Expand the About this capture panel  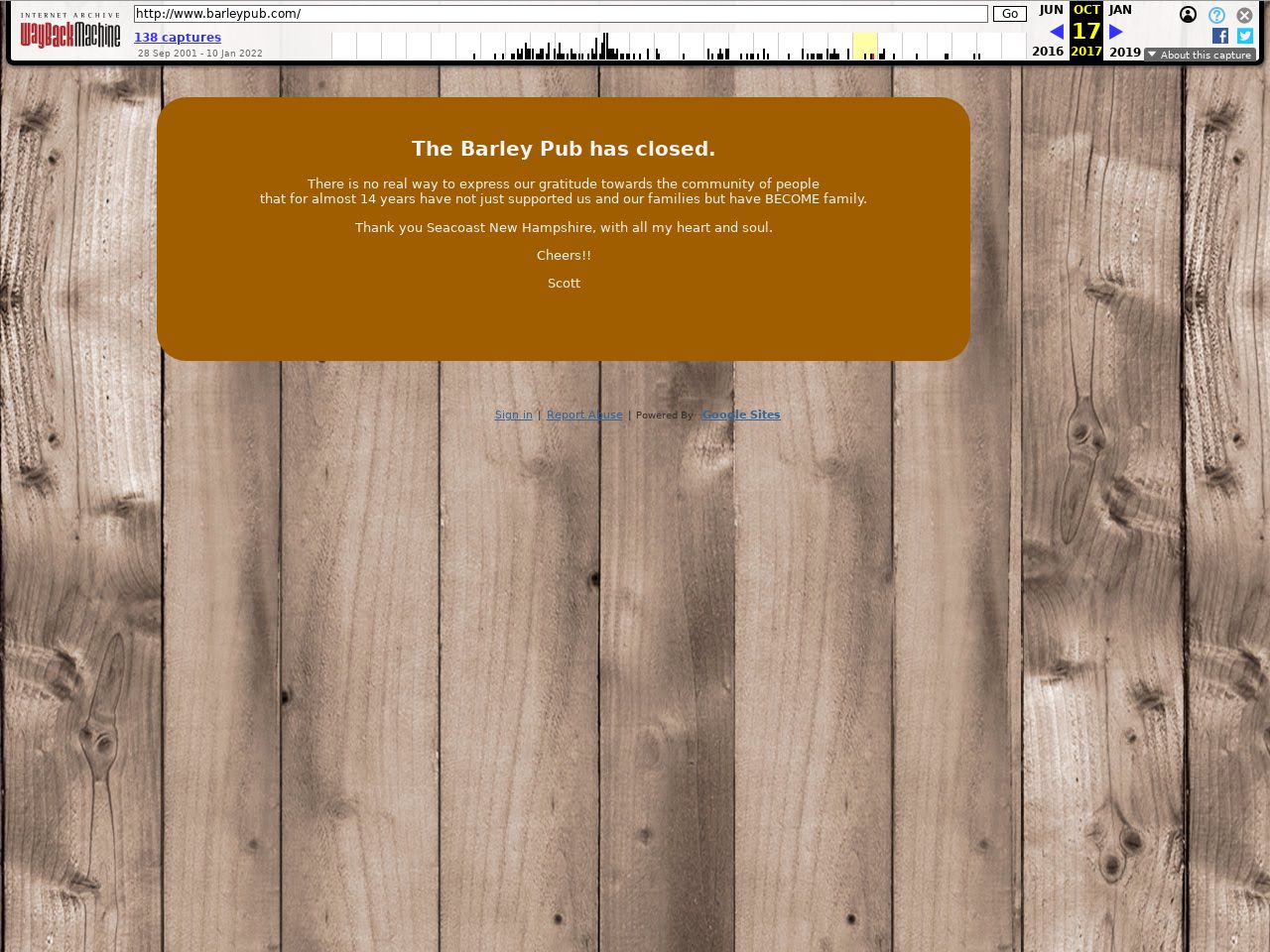click(1200, 55)
